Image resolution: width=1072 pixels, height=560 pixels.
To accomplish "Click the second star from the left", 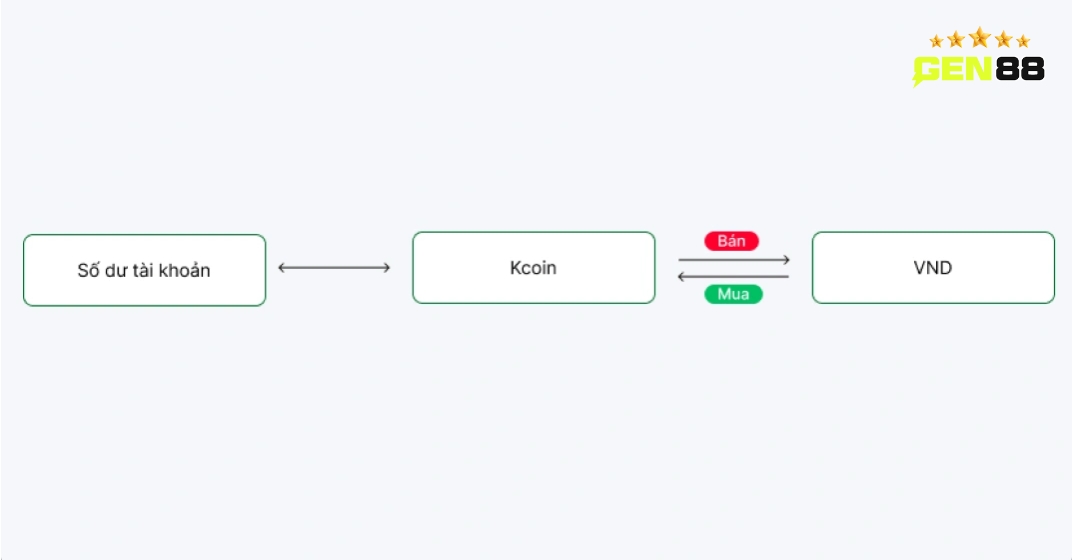I will pos(956,39).
